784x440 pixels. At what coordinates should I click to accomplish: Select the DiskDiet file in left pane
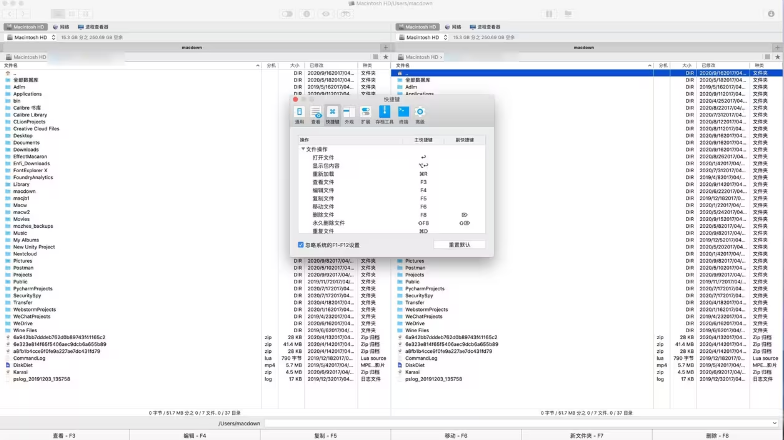(x=23, y=365)
